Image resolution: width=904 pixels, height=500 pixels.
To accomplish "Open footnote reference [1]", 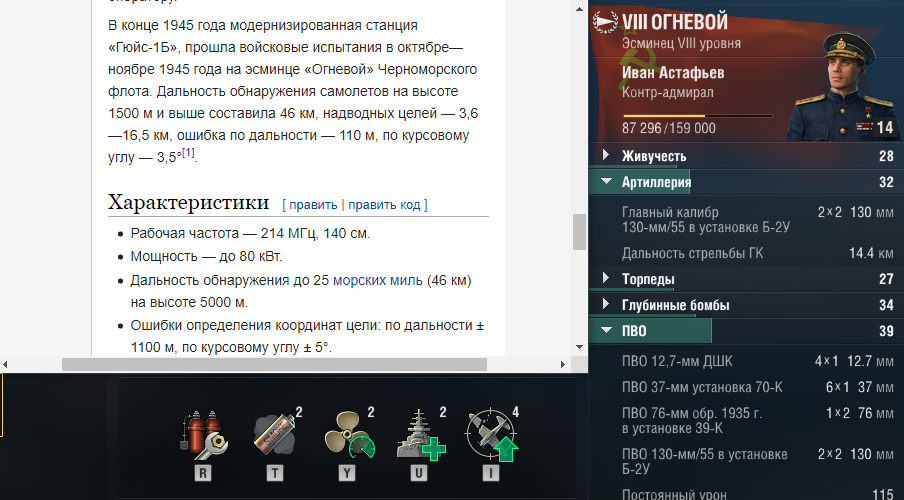I will [x=189, y=153].
